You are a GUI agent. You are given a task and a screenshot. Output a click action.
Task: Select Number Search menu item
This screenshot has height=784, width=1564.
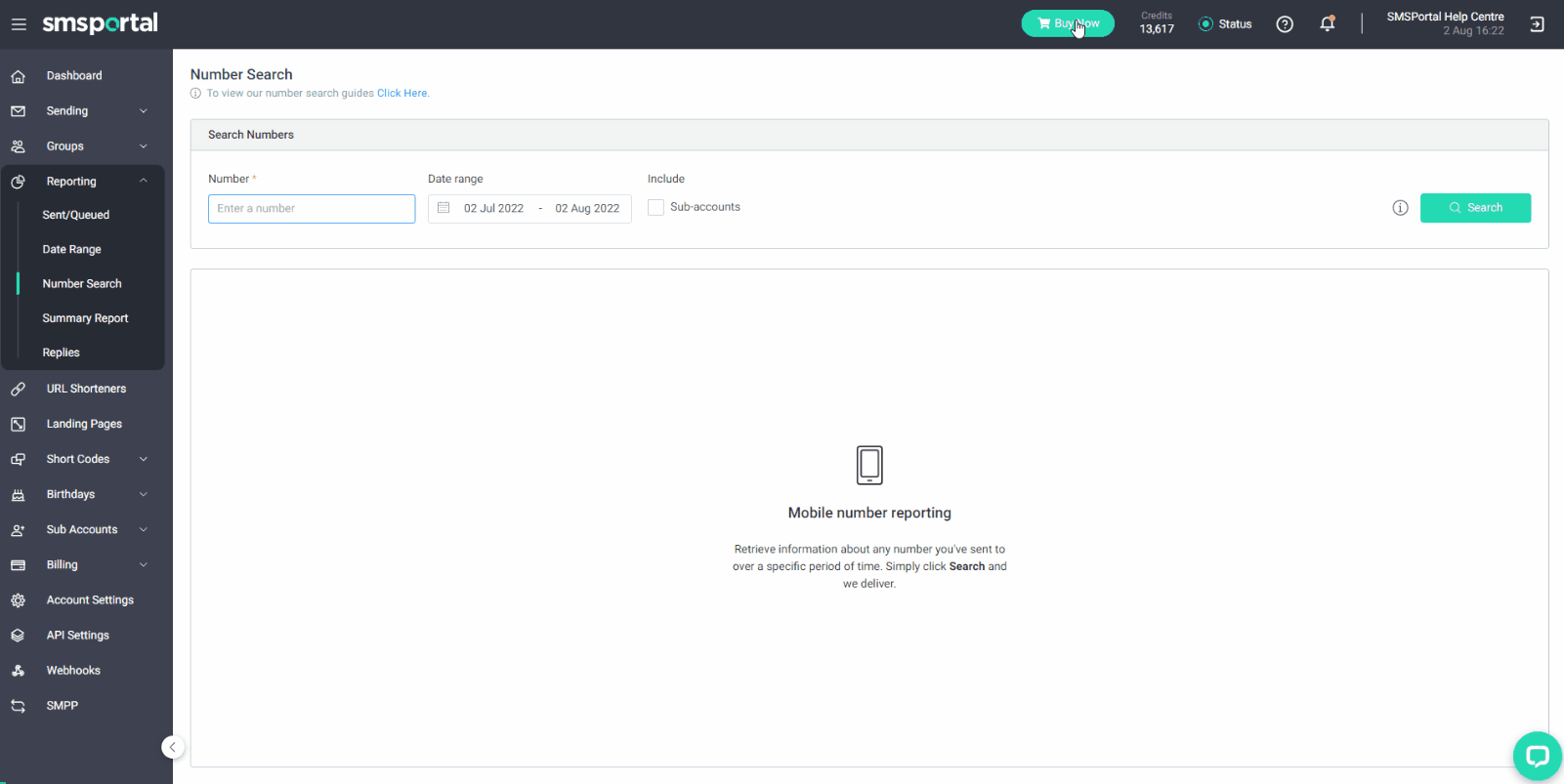[x=82, y=284]
